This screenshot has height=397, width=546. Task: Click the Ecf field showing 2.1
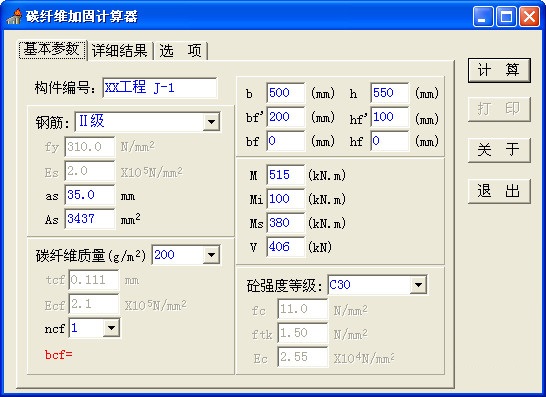(94, 304)
